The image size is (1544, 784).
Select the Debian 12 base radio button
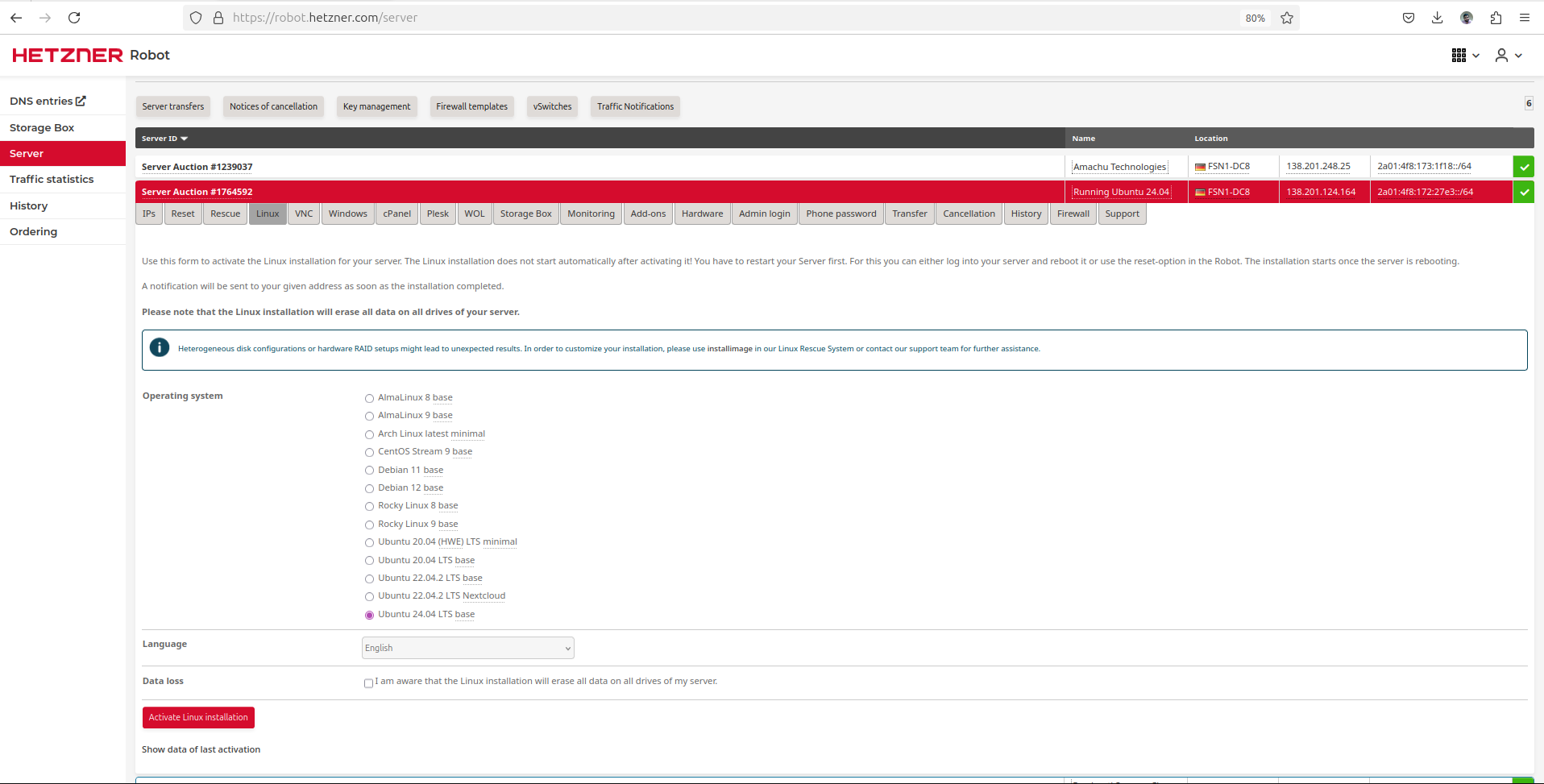(369, 488)
